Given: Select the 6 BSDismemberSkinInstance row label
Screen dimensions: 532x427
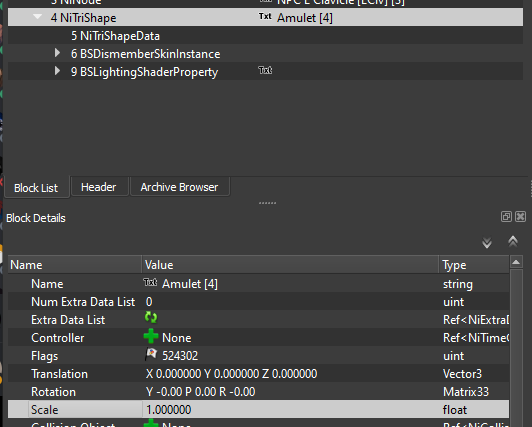Looking at the screenshot, I should [x=146, y=54].
